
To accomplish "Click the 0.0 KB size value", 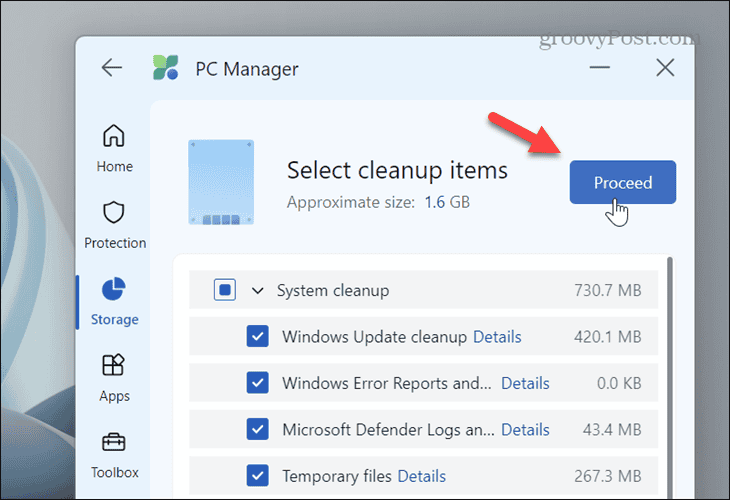I will pos(619,383).
